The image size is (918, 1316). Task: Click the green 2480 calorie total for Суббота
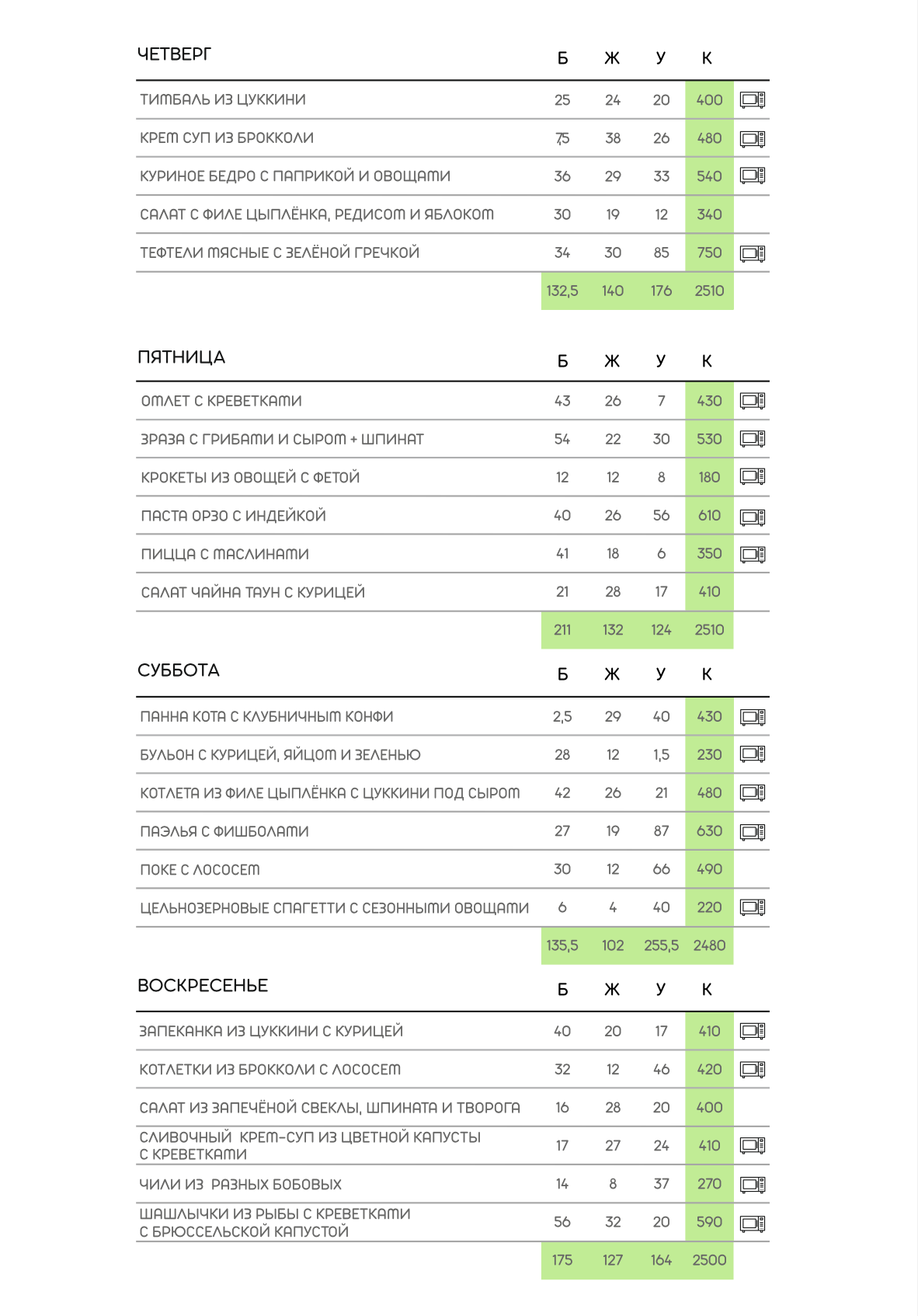[x=709, y=945]
